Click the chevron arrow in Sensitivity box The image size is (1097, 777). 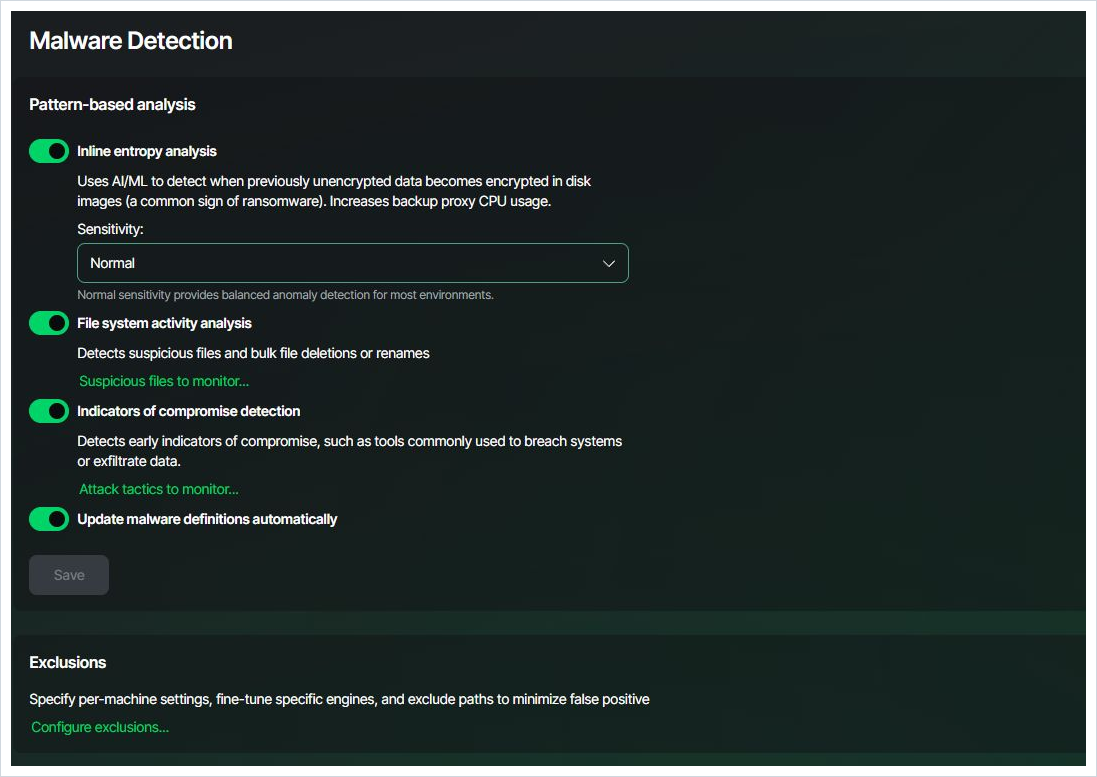tap(609, 264)
